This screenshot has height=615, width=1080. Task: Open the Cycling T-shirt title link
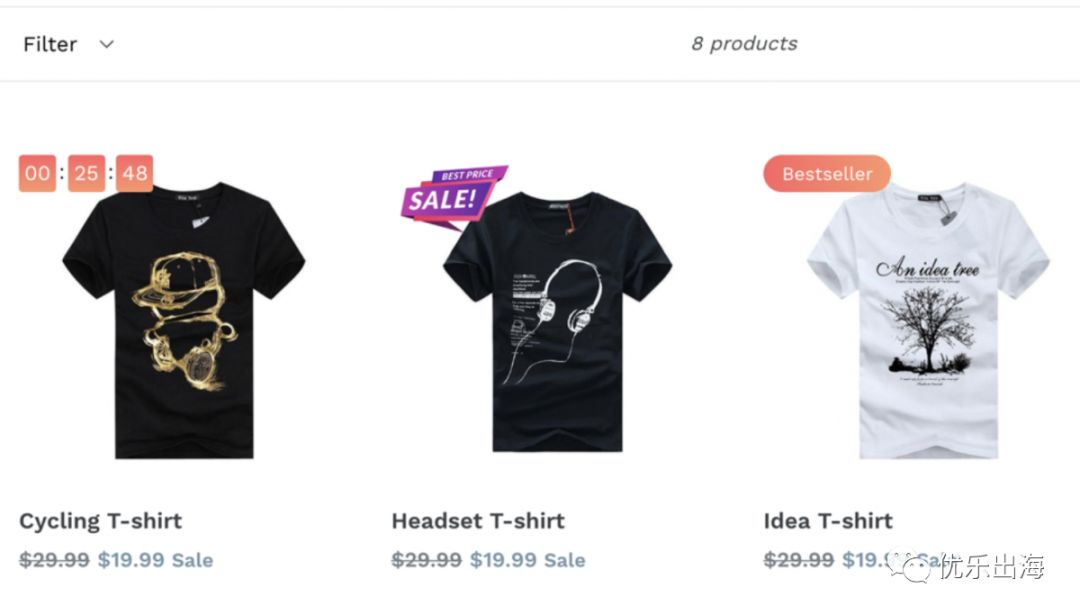click(x=100, y=521)
